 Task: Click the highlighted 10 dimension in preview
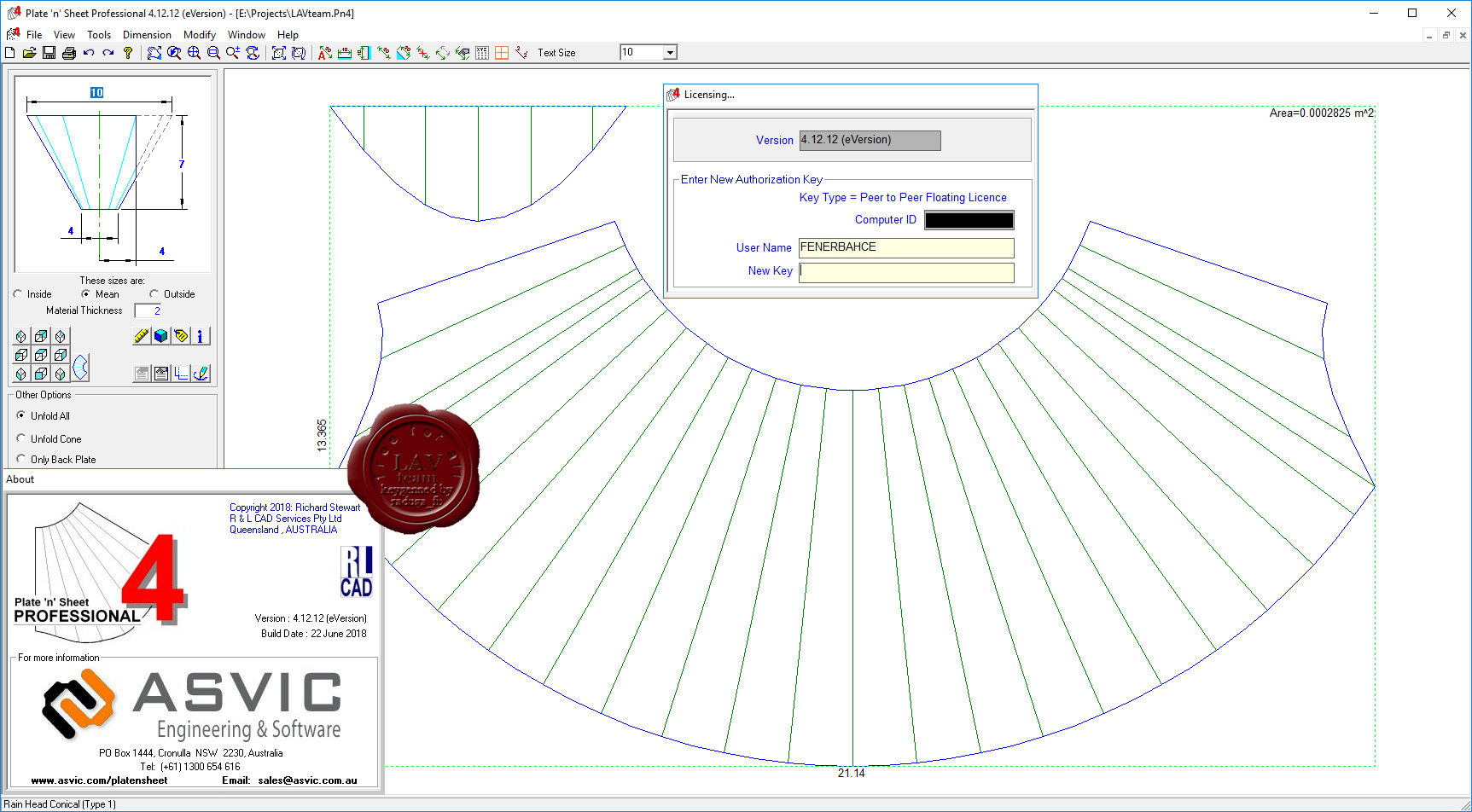96,93
